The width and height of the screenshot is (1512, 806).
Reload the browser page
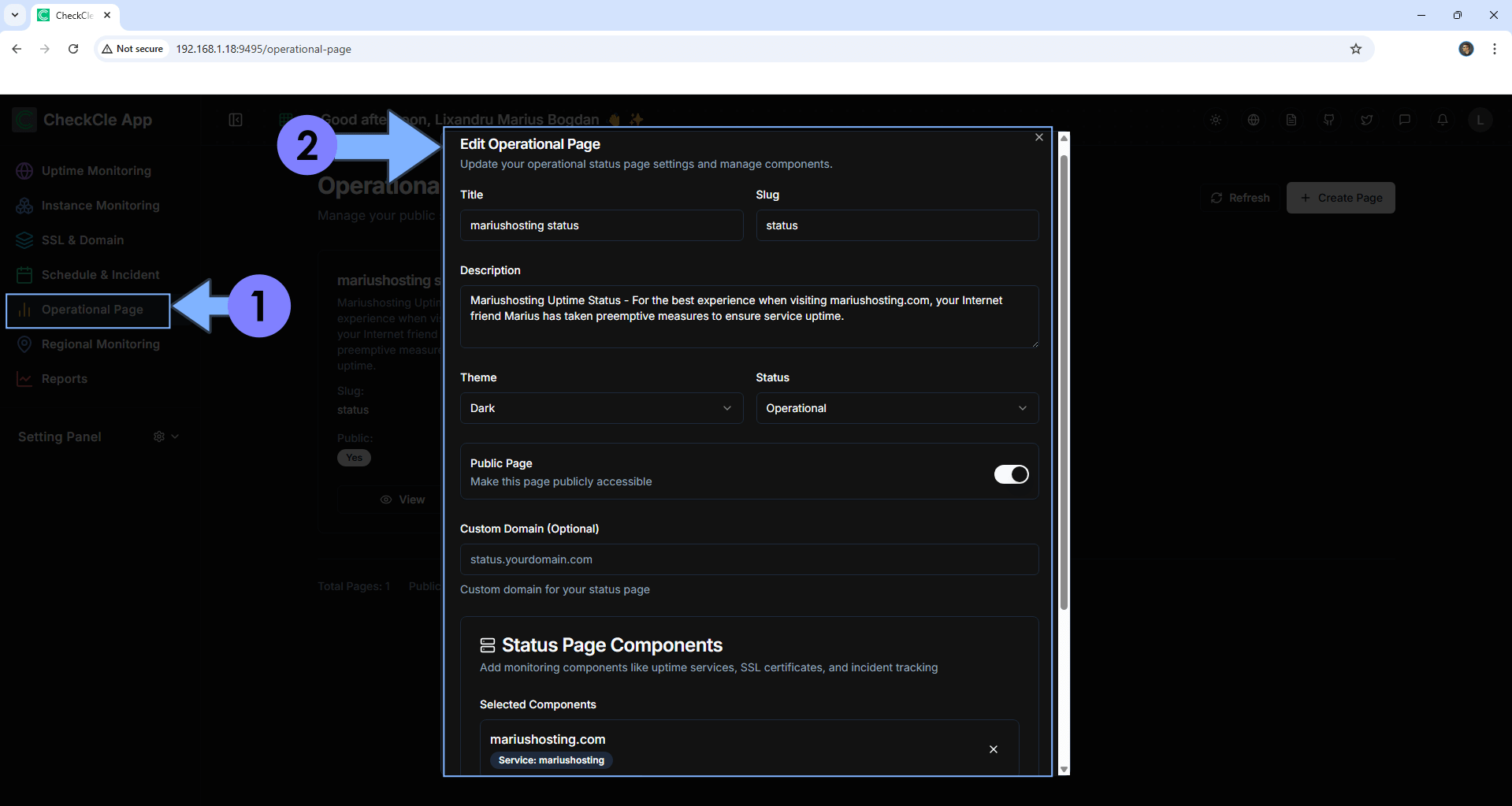tap(73, 49)
